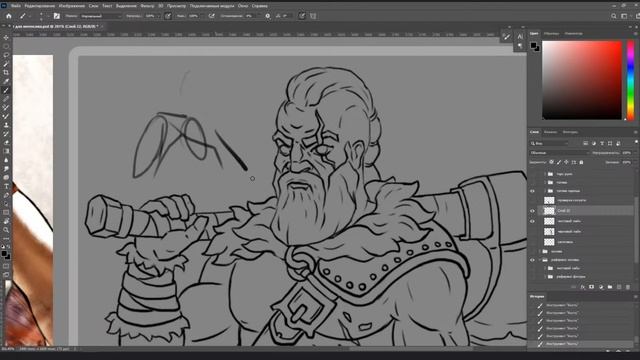The image size is (640, 360).
Task: Open the Layers panel options menu
Action: click(635, 132)
